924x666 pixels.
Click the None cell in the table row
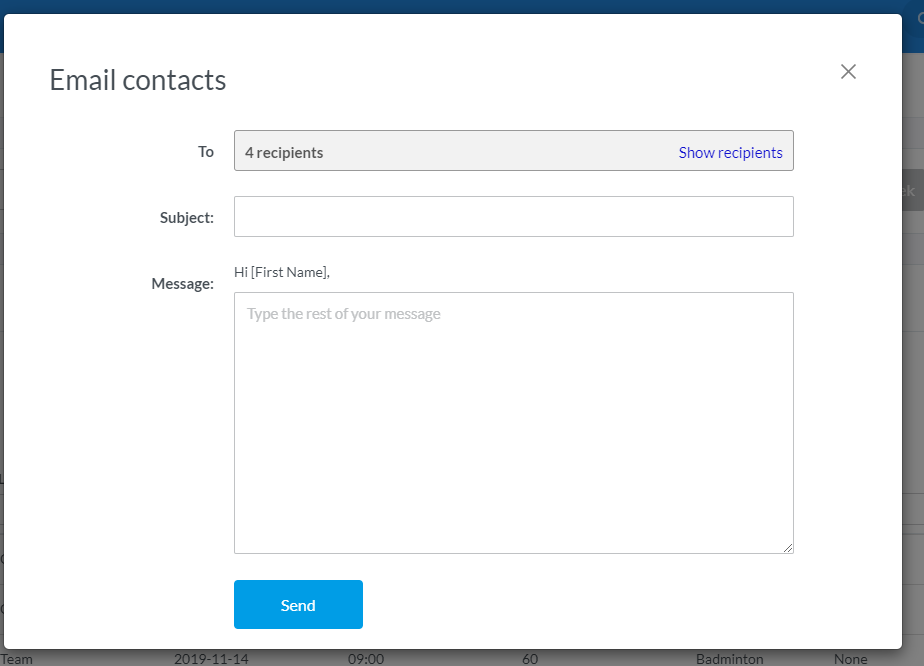coord(850,659)
